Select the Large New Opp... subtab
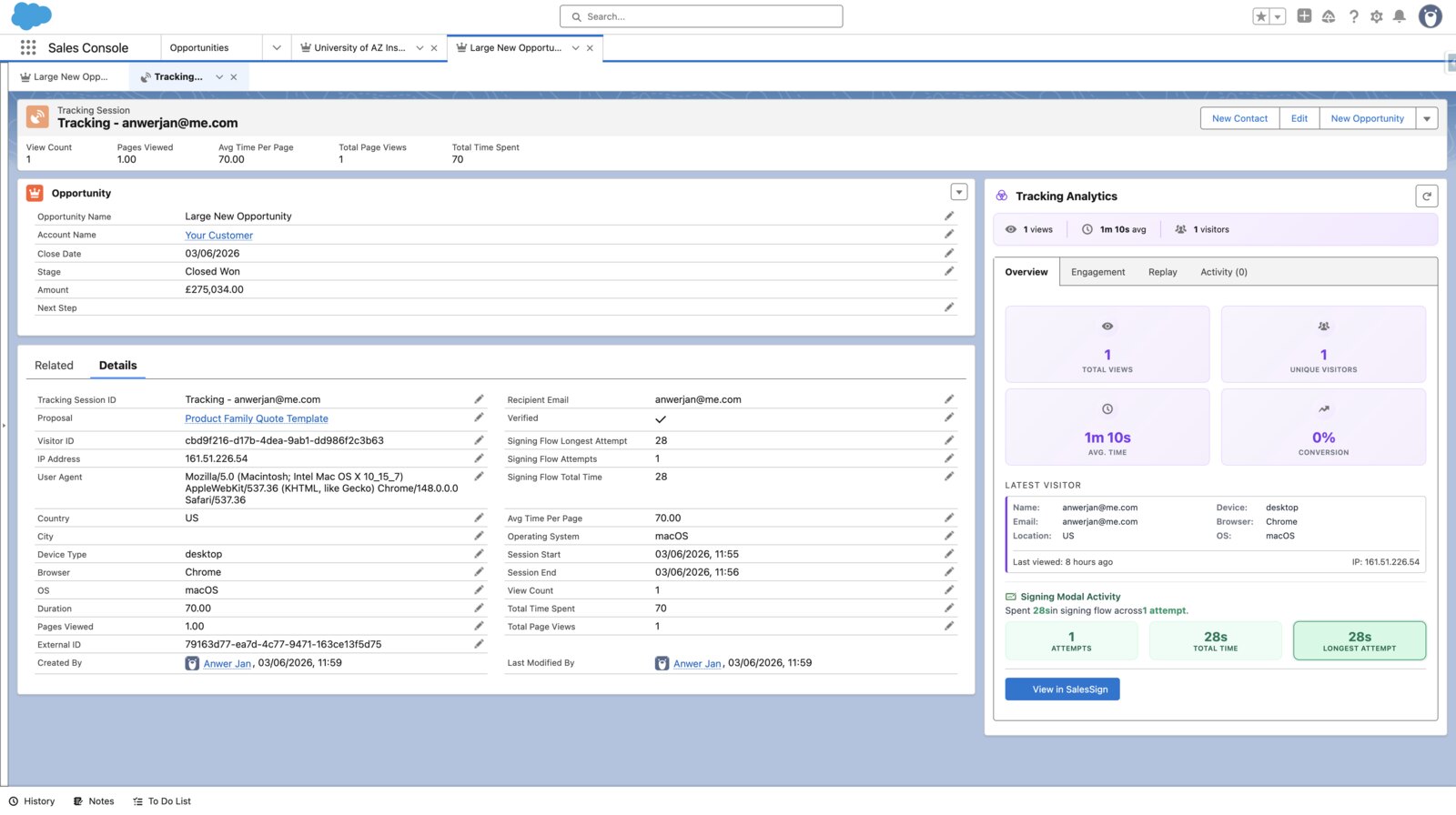The image size is (1456, 815). (x=64, y=77)
